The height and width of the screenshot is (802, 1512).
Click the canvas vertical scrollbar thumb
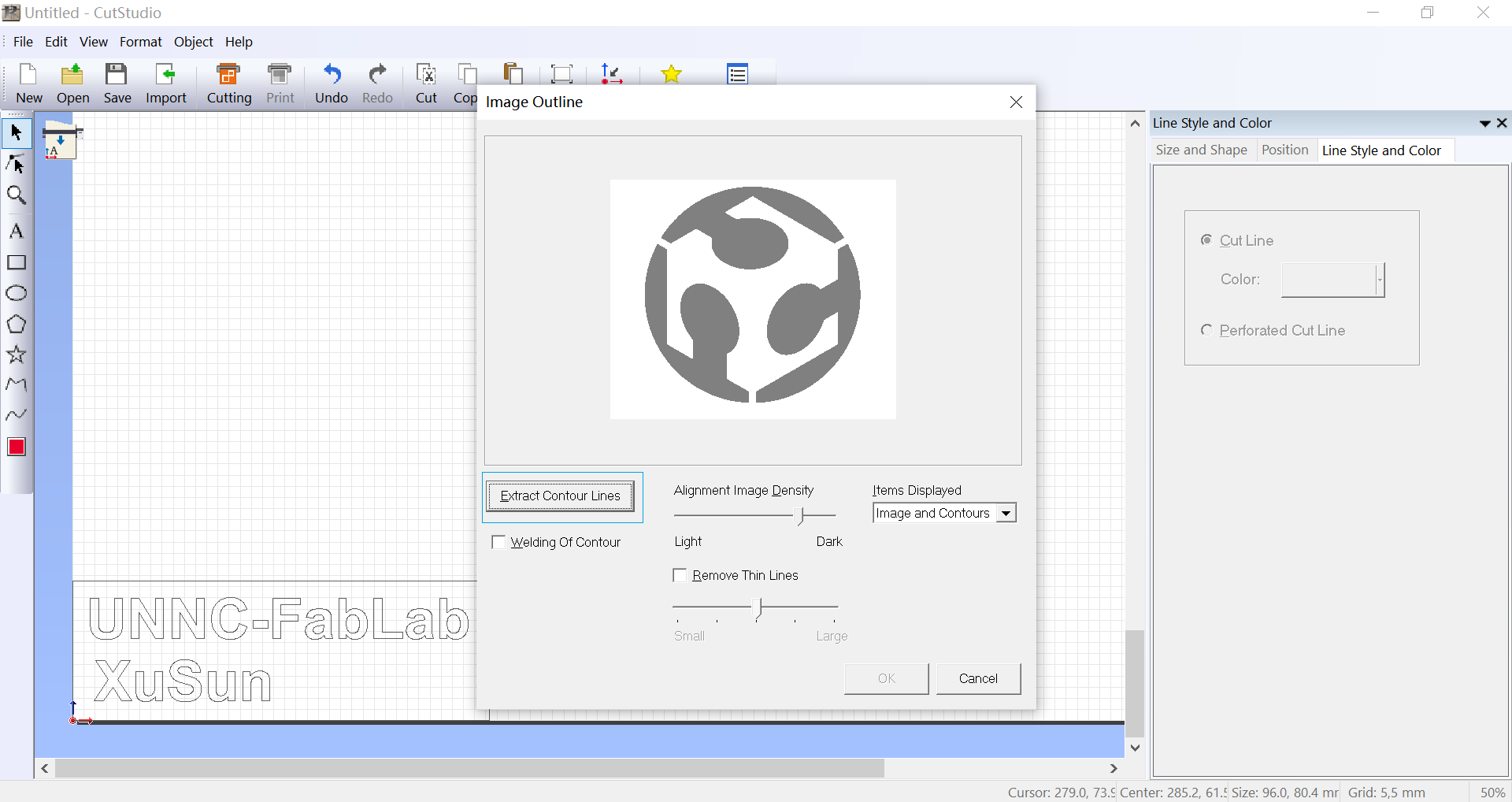tap(1135, 683)
